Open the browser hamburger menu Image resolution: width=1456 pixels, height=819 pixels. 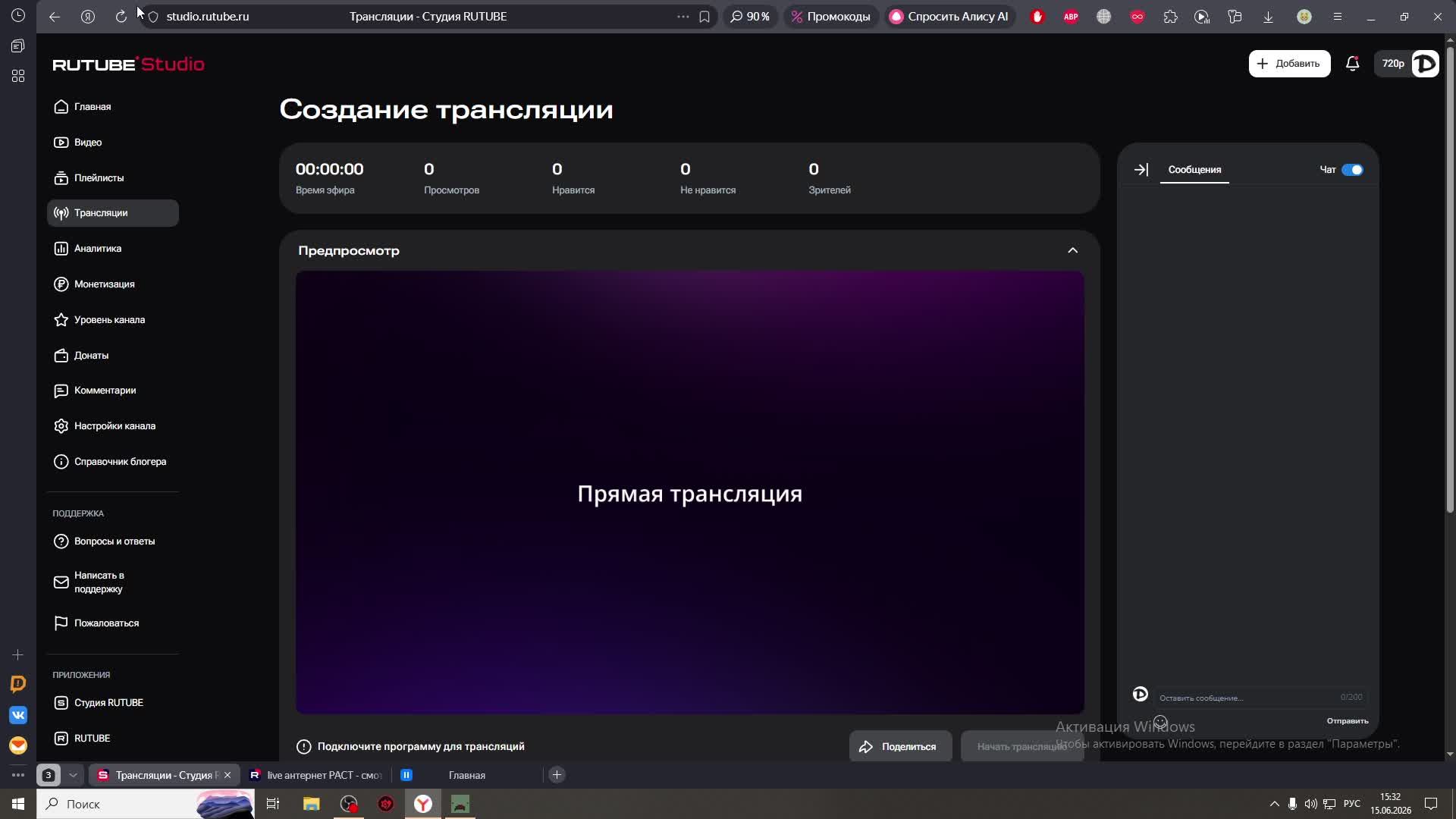pyautogui.click(x=1338, y=17)
